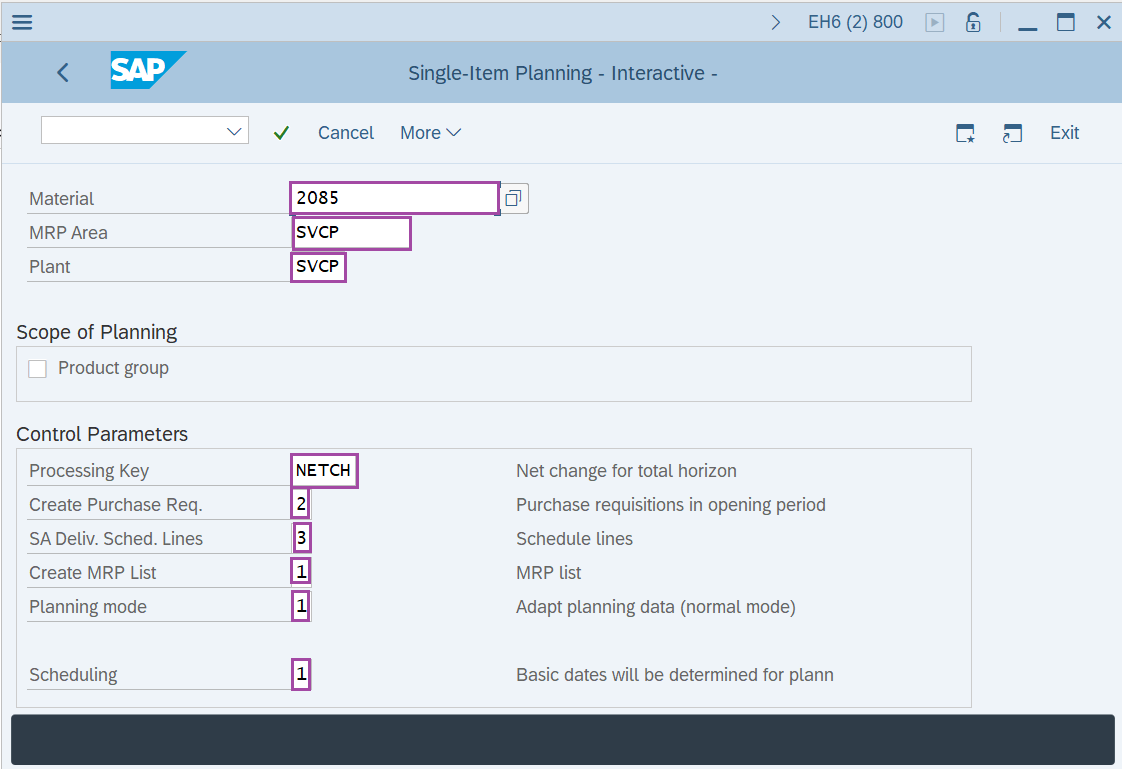Open the EH6 (2) 800 system dropdown arrow
The image size is (1122, 769).
pyautogui.click(x=776, y=19)
